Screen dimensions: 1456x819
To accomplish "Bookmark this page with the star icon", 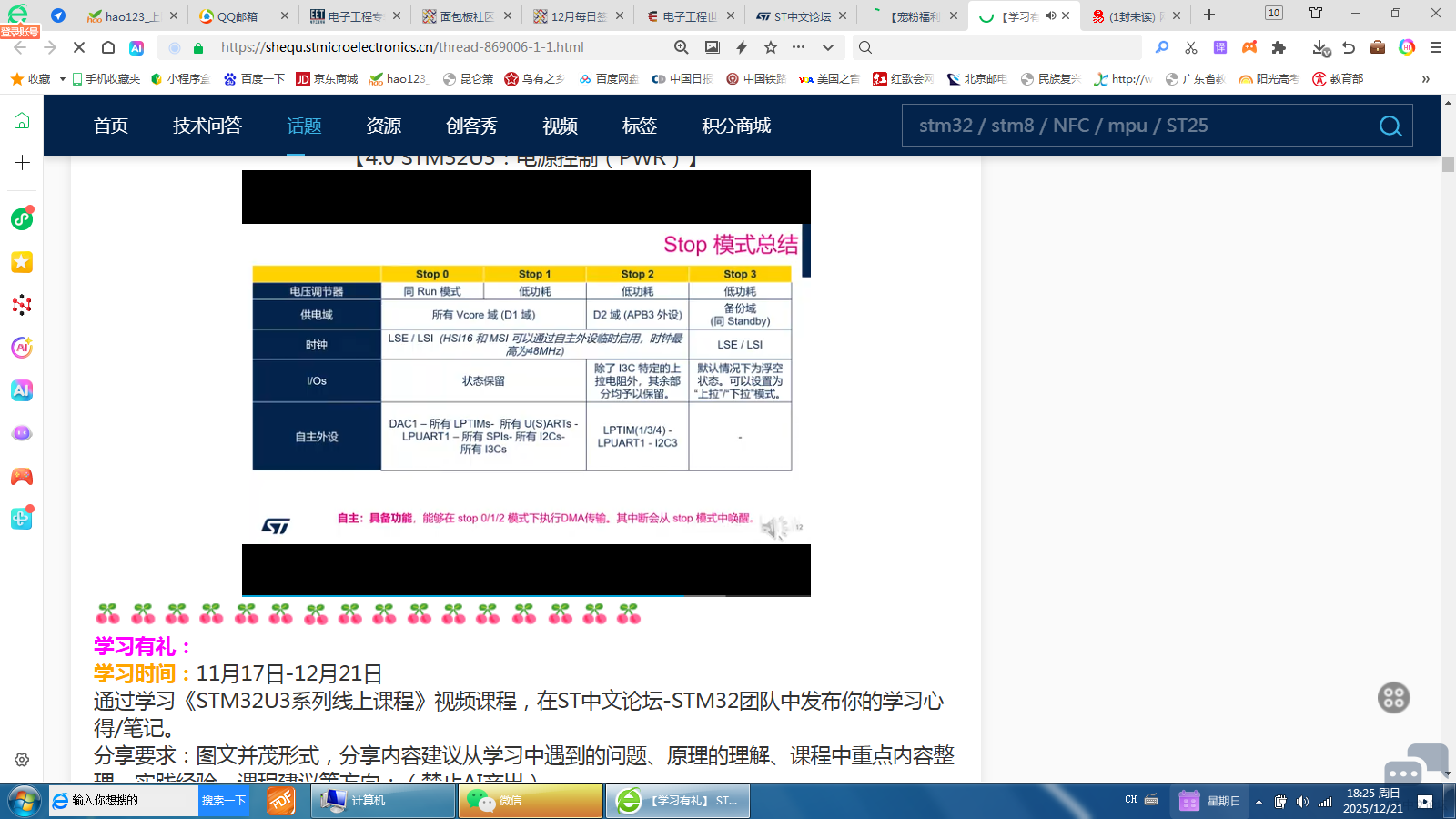I will 771,47.
